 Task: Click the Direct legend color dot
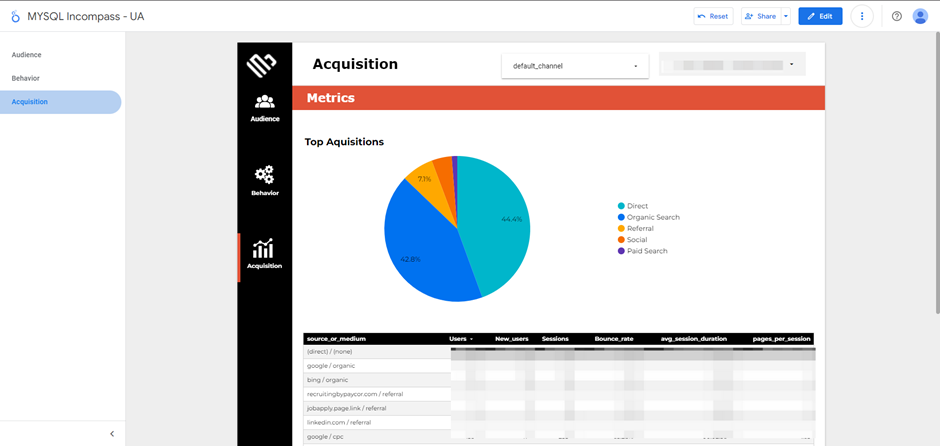click(x=621, y=206)
